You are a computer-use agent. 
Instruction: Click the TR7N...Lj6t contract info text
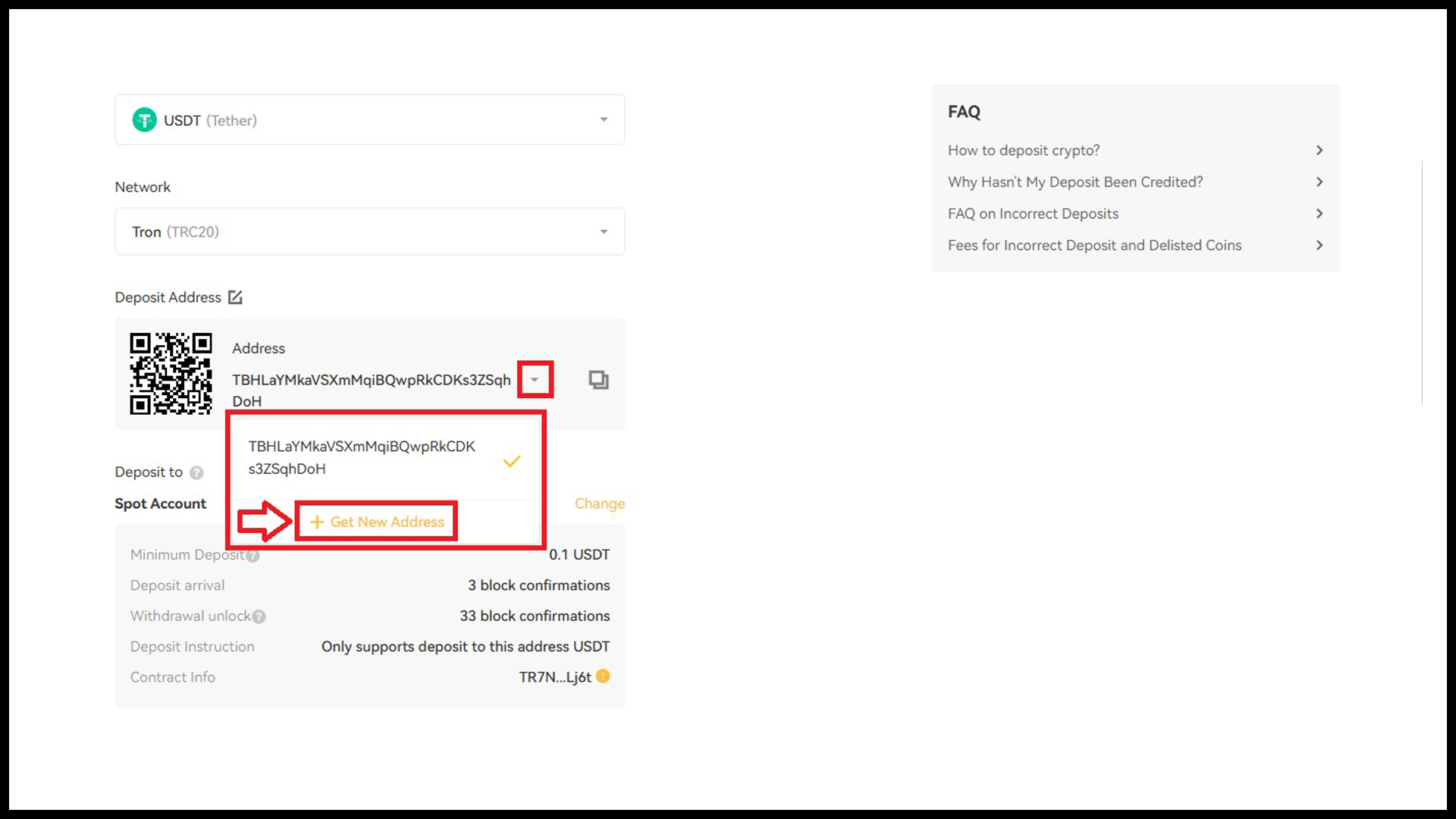pos(555,677)
